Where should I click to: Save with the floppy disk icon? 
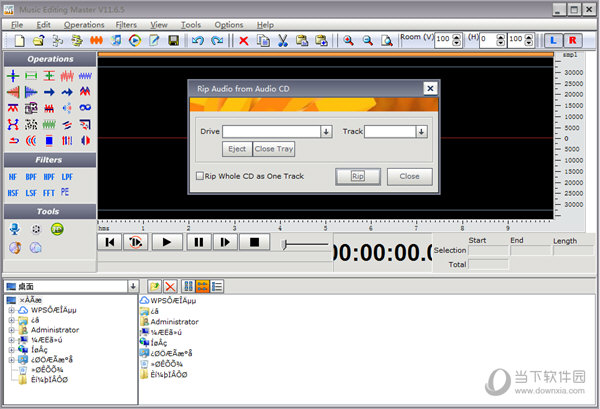174,40
